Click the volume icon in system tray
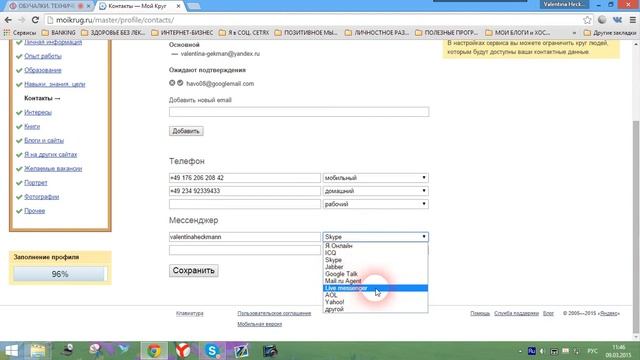 [x=542, y=351]
